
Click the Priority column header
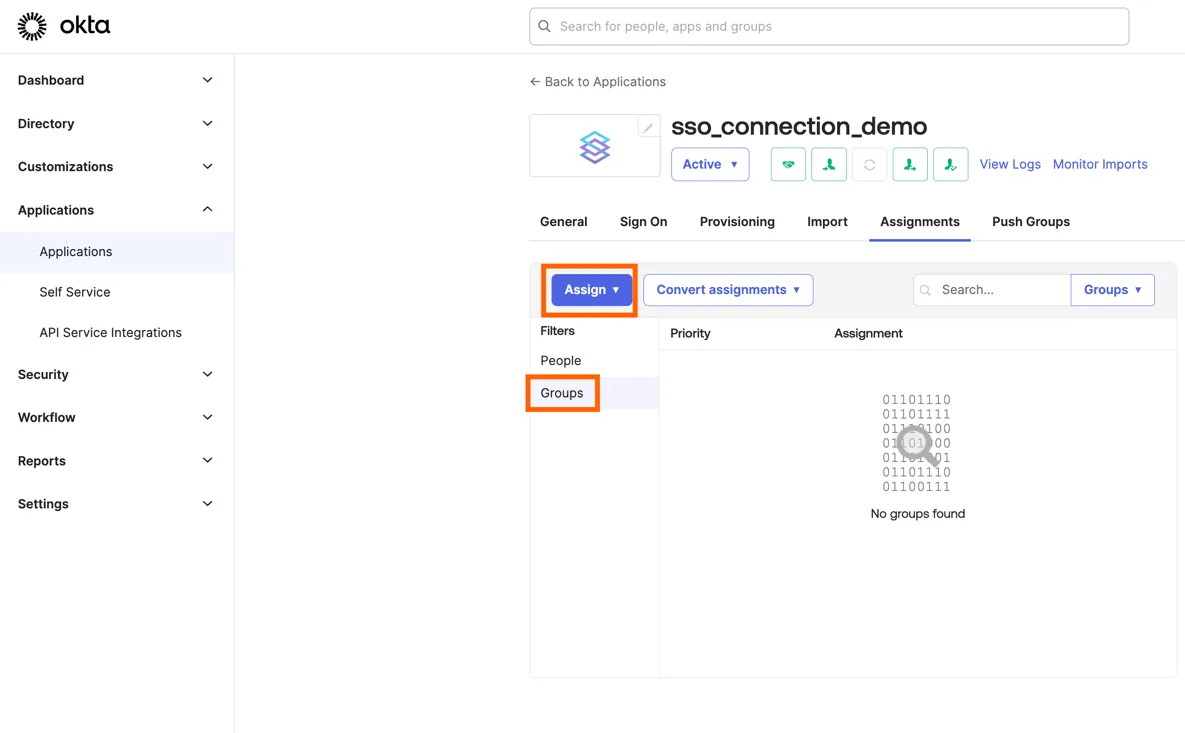pos(690,333)
